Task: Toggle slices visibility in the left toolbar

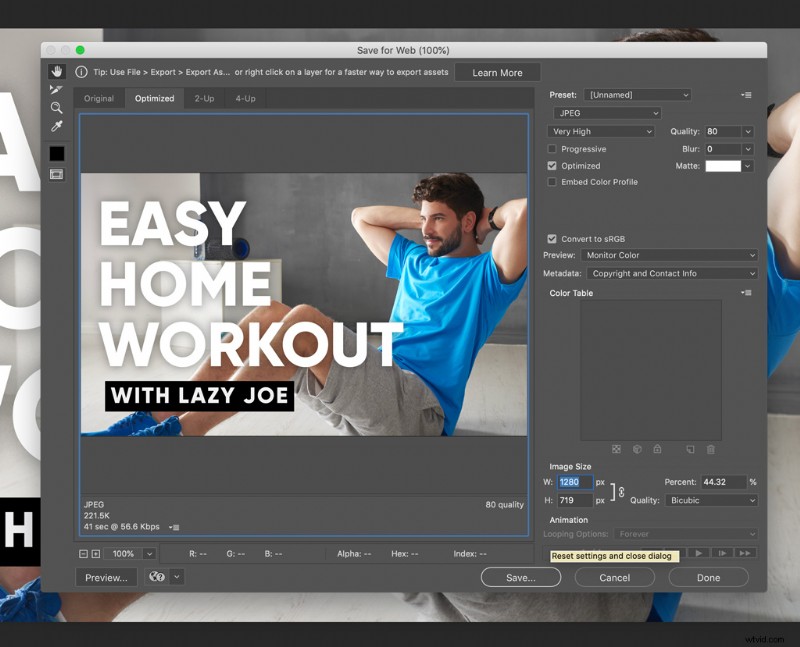Action: click(57, 172)
